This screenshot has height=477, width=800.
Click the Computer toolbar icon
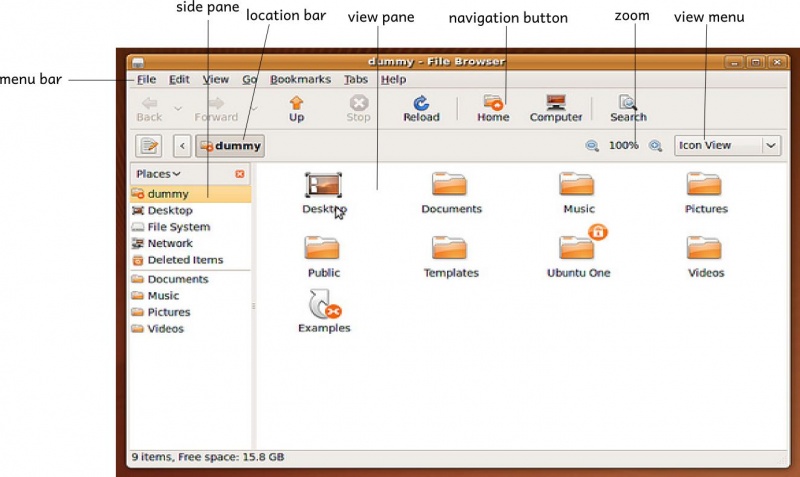pos(556,103)
